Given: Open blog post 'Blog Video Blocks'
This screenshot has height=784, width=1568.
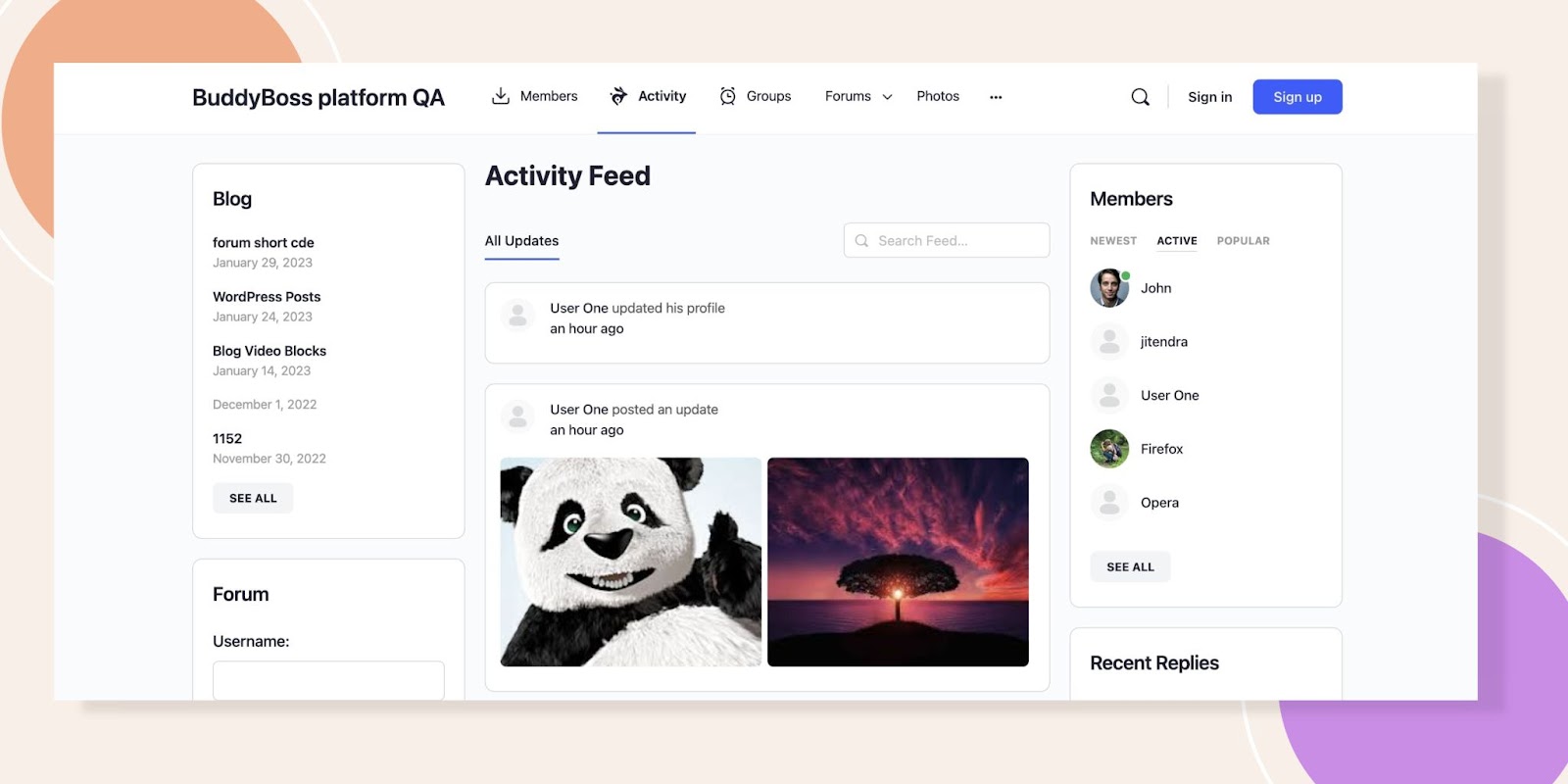Looking at the screenshot, I should [x=269, y=351].
